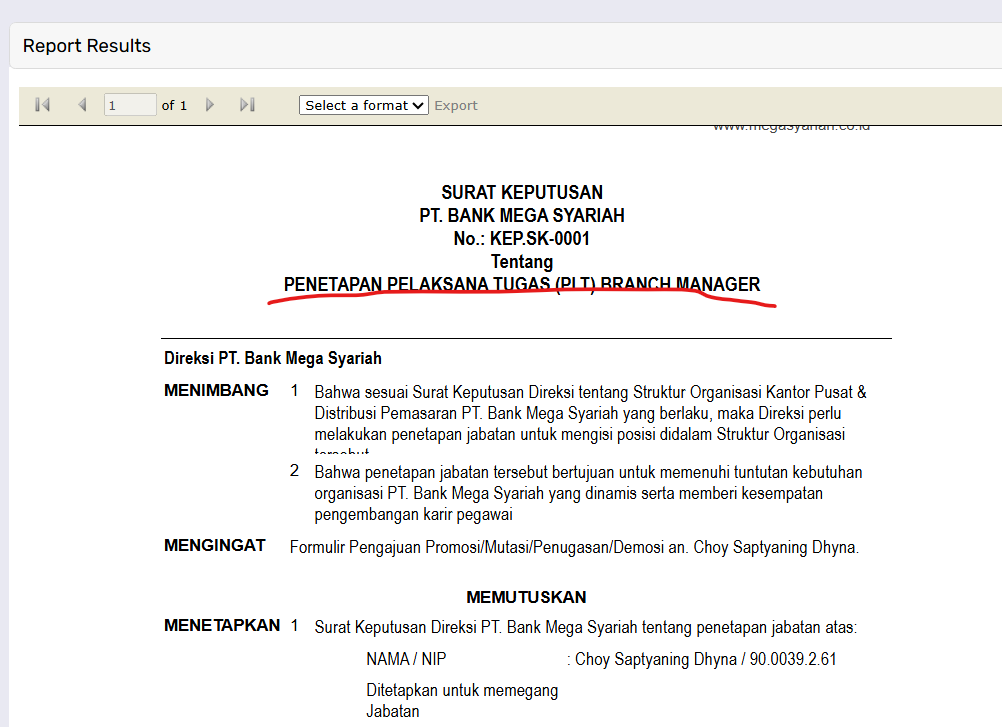Image resolution: width=1002 pixels, height=727 pixels.
Task: Click the 'MENIMBANG' section label
Action: (216, 390)
